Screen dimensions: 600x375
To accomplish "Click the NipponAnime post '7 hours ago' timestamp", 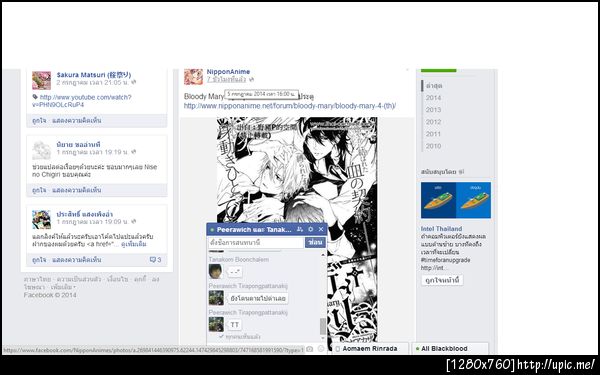I will coord(226,80).
